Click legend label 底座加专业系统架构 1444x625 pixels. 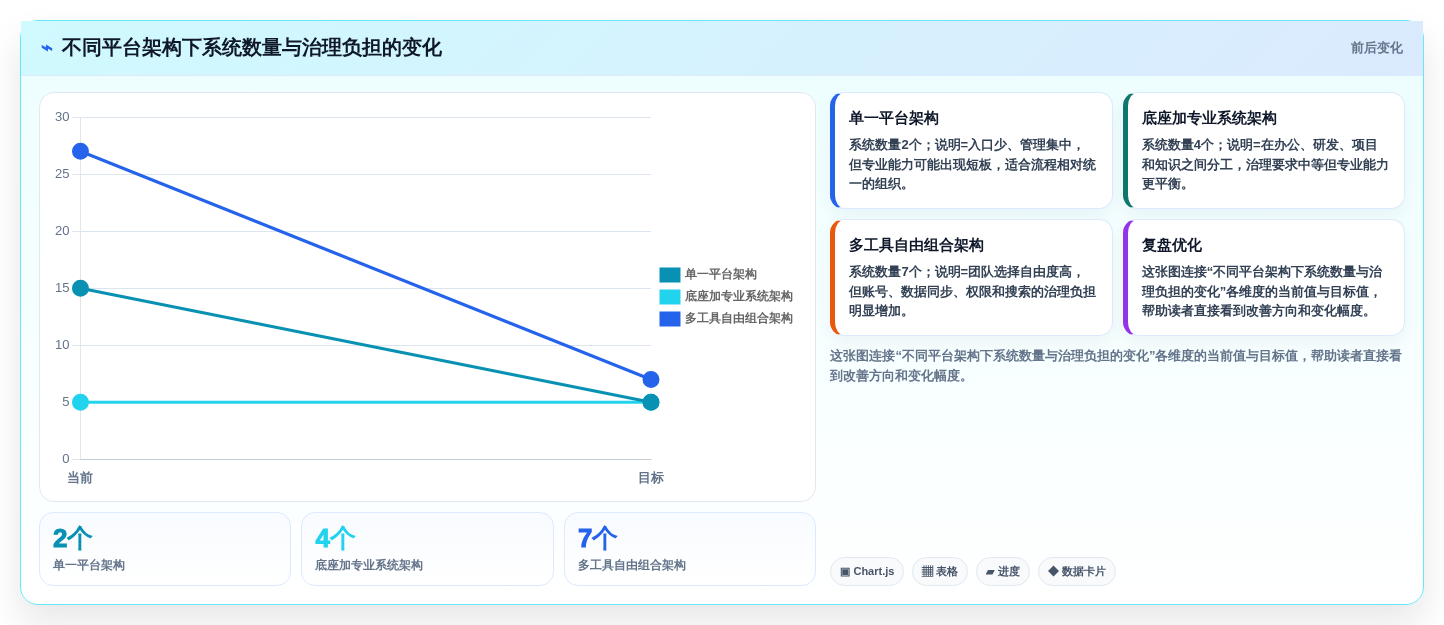739,296
